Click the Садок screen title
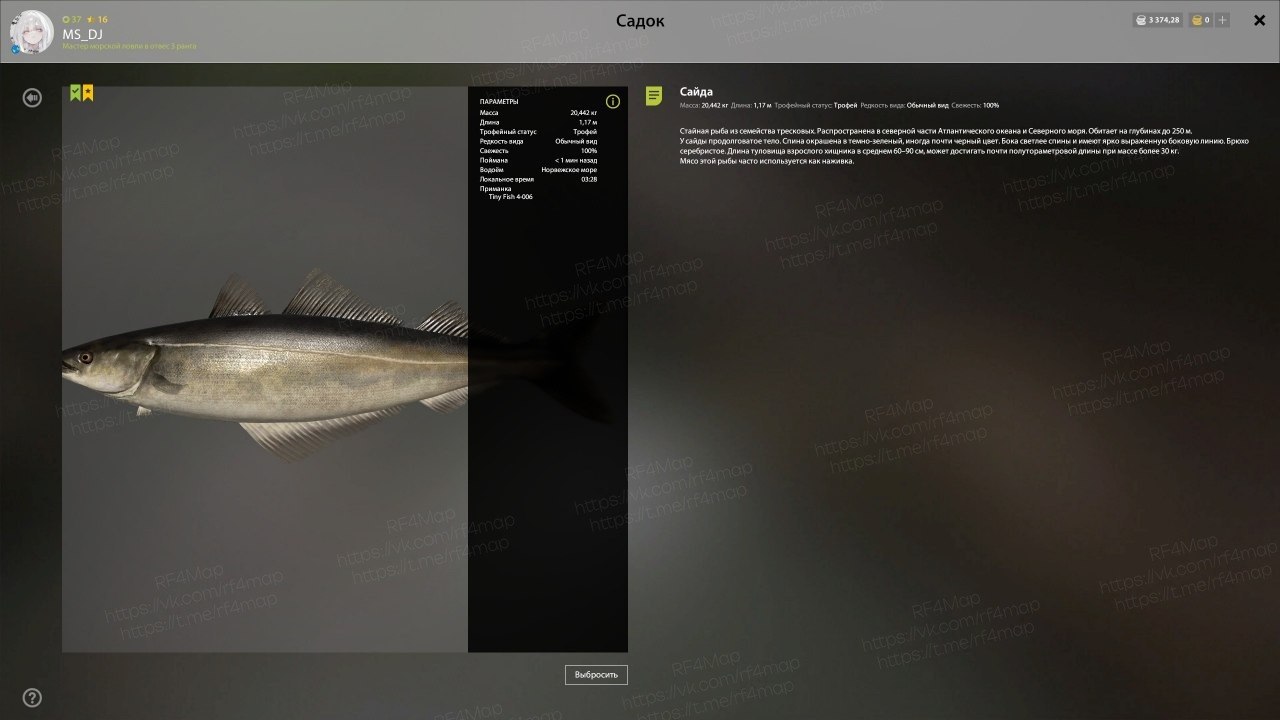The width and height of the screenshot is (1280, 720). point(640,21)
